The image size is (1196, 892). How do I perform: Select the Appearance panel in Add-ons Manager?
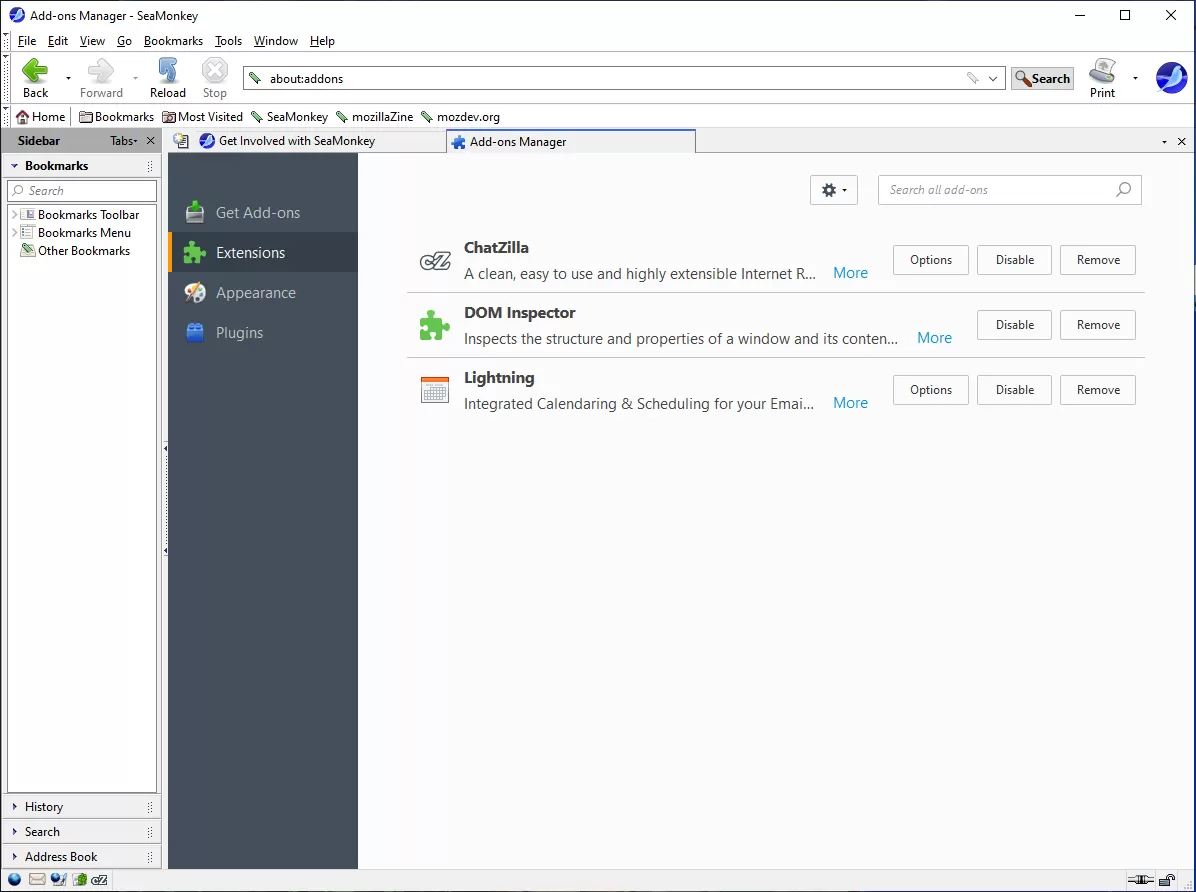coord(255,292)
